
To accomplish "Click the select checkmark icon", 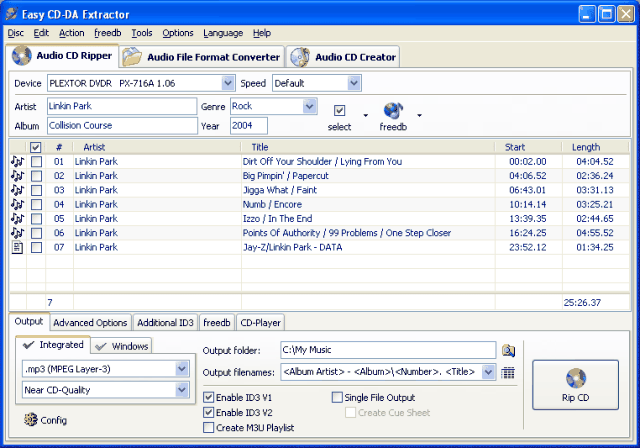I will pyautogui.click(x=339, y=111).
